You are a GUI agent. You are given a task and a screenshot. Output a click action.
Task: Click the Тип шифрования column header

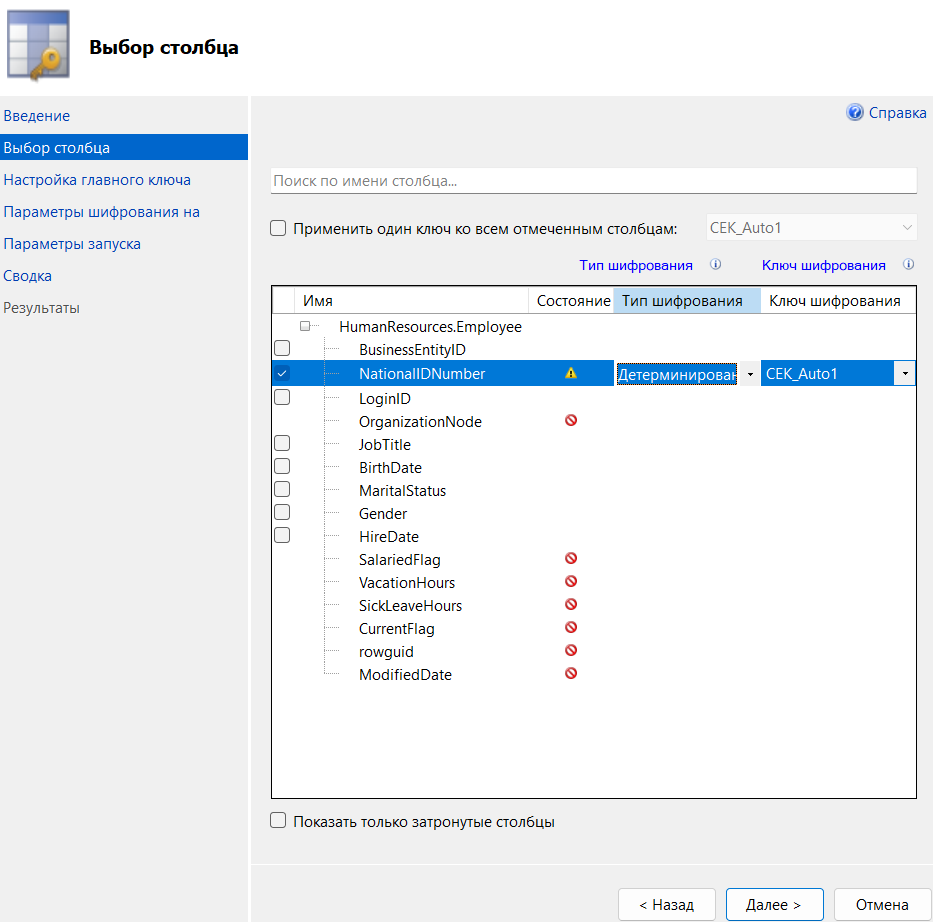[x=687, y=301]
